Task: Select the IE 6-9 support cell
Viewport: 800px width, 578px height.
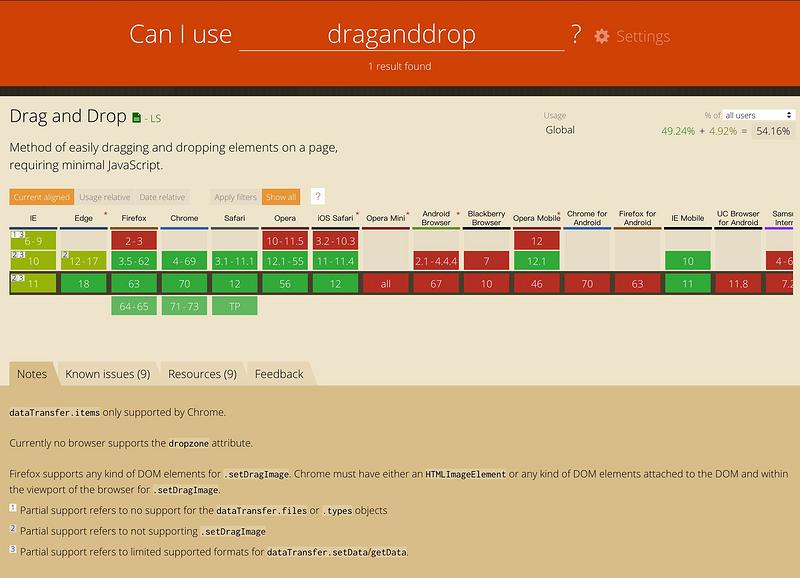Action: pyautogui.click(x=33, y=240)
